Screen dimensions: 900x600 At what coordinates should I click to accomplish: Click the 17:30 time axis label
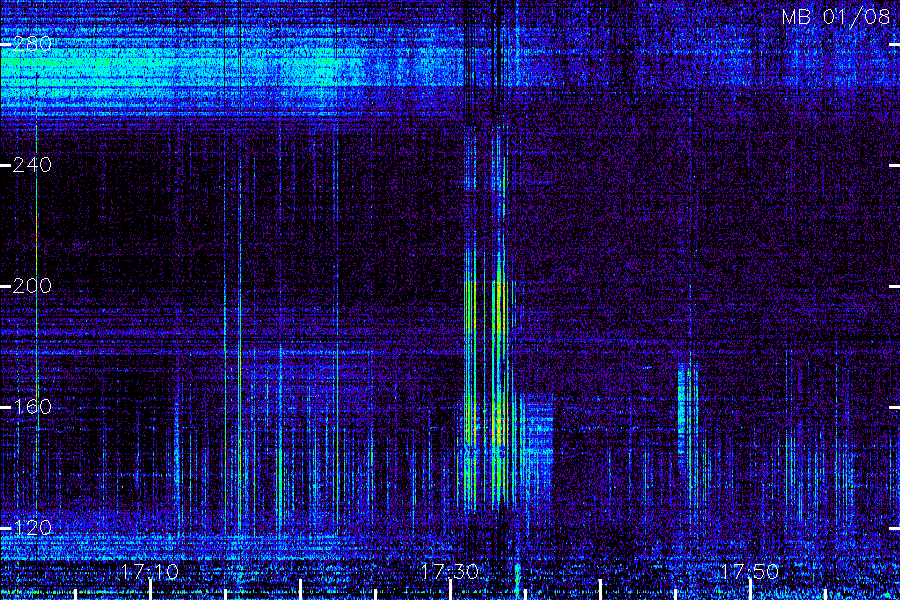pos(449,572)
